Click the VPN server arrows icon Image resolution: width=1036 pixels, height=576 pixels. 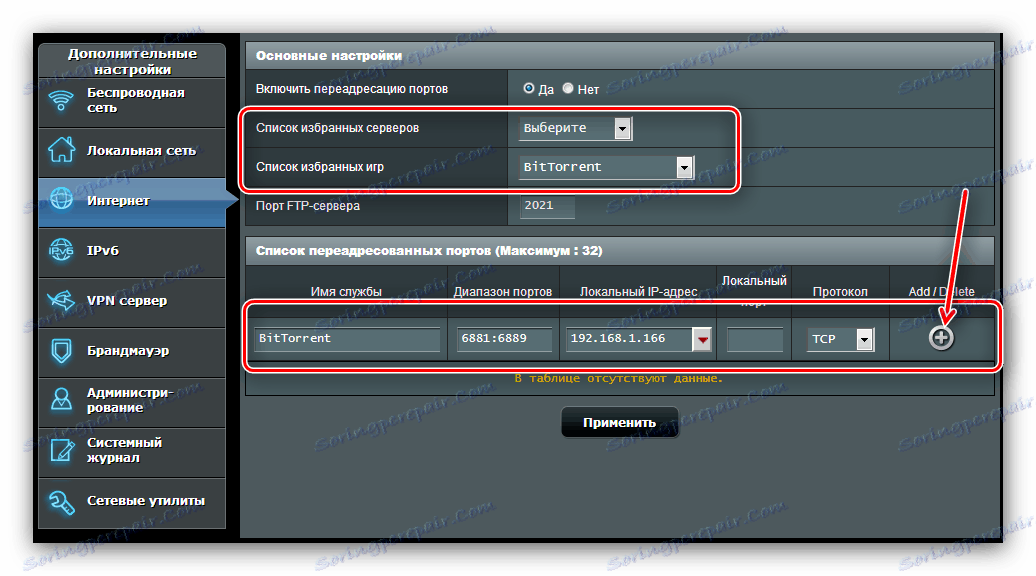coord(61,301)
